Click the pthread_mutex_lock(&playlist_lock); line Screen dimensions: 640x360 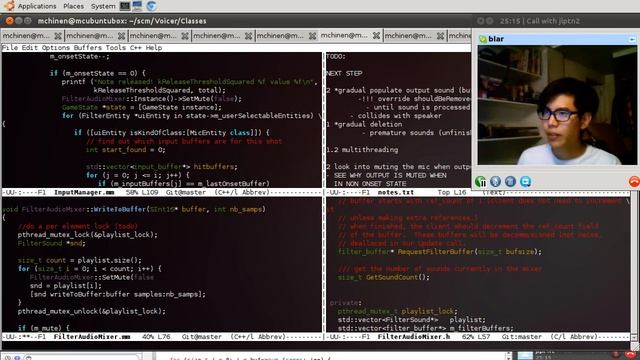(x=88, y=235)
